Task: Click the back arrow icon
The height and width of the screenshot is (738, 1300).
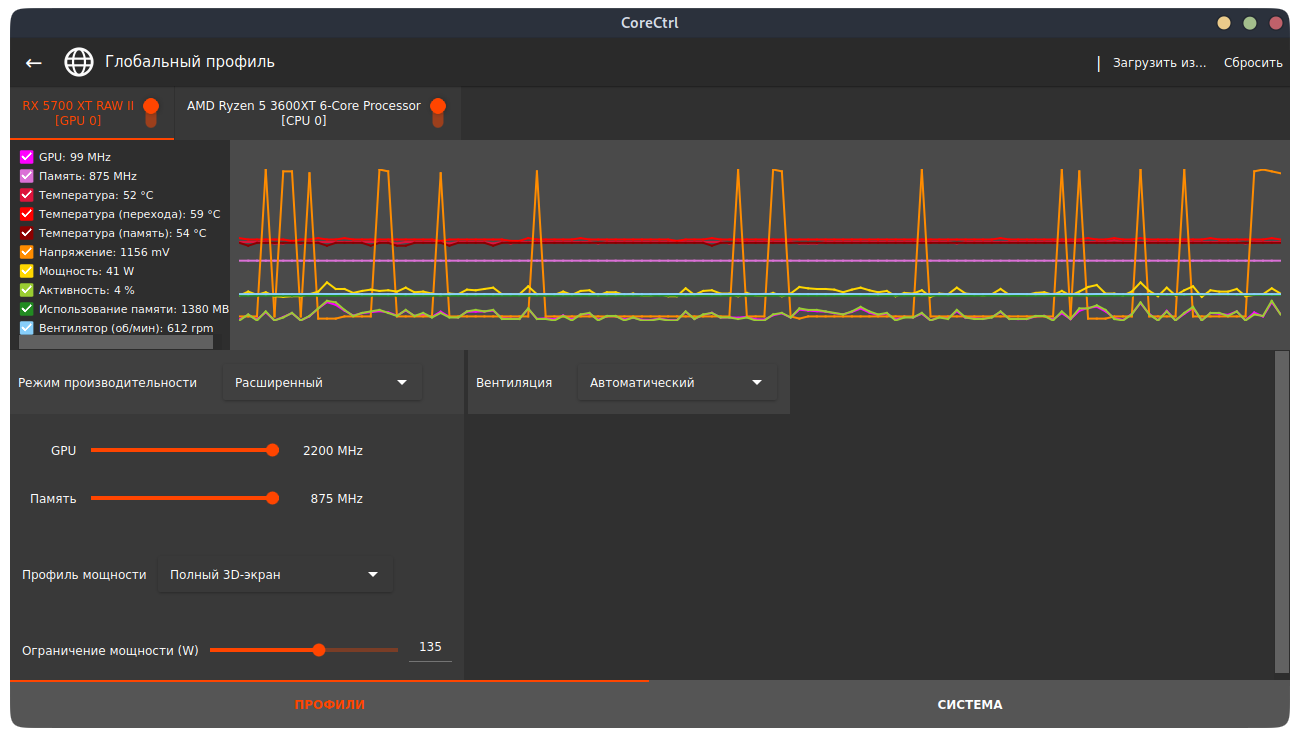Action: [34, 63]
